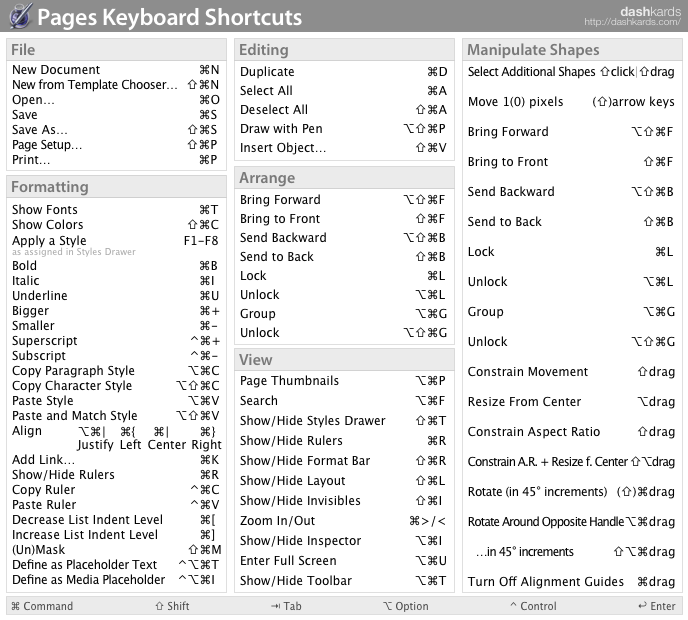
Task: Click the Copy Paragraph Style row
Action: [116, 371]
